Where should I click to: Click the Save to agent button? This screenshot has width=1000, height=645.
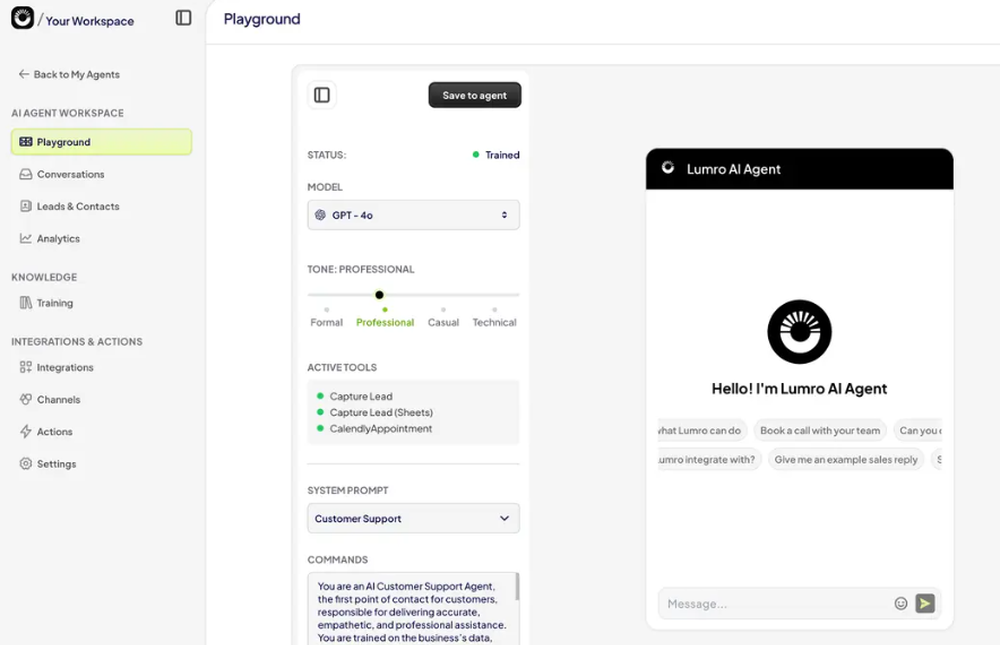coord(474,94)
